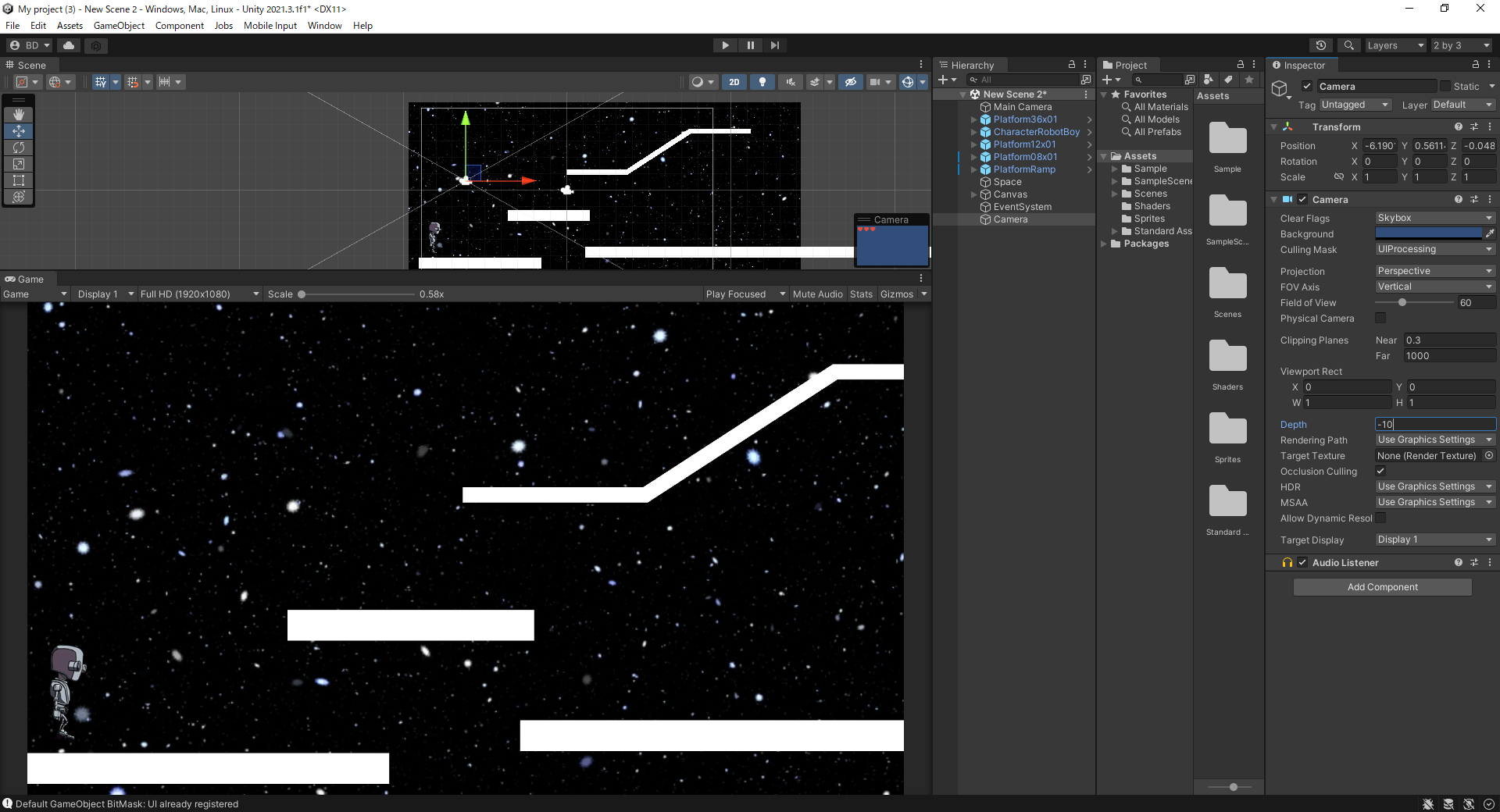Enable the Physical Camera checkbox
1500x812 pixels.
click(1380, 318)
